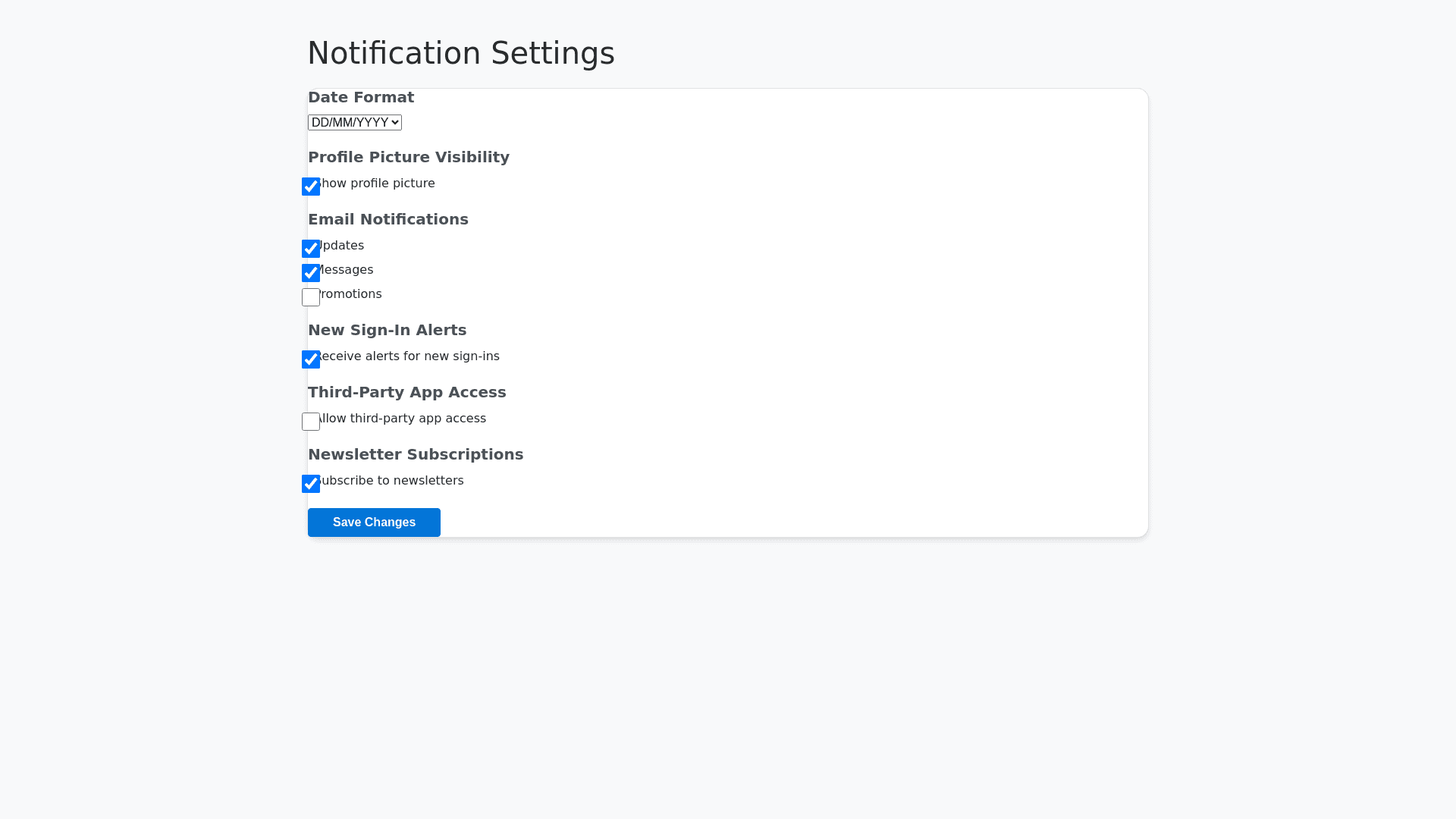
Task: Click the 'Promotions' label text
Action: point(353,294)
